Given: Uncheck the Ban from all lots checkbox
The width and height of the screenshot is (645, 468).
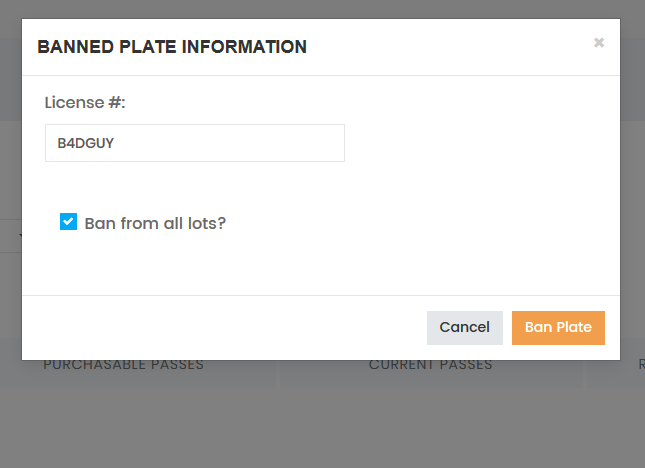Looking at the screenshot, I should point(68,222).
